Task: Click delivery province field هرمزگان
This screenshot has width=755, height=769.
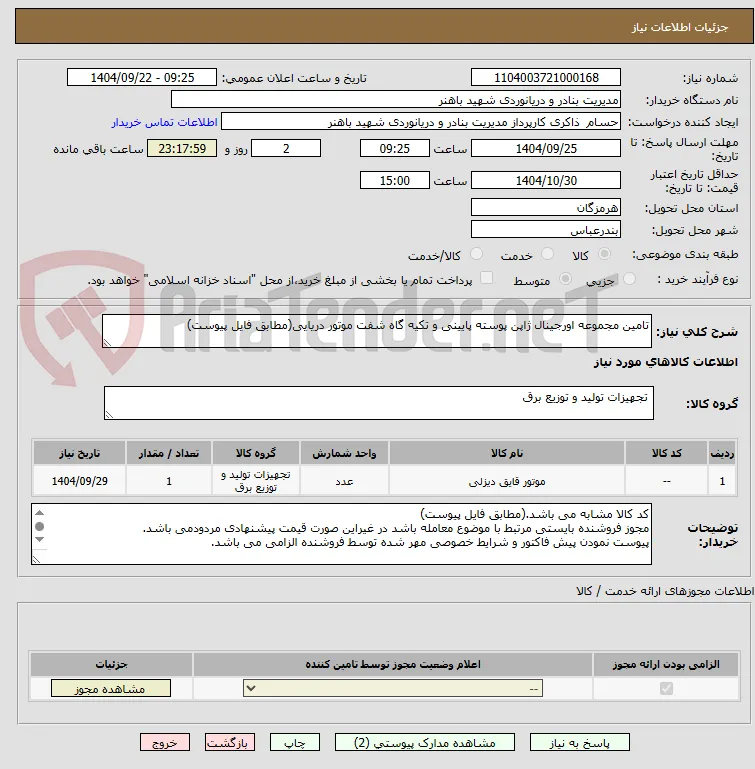Action: pyautogui.click(x=546, y=207)
